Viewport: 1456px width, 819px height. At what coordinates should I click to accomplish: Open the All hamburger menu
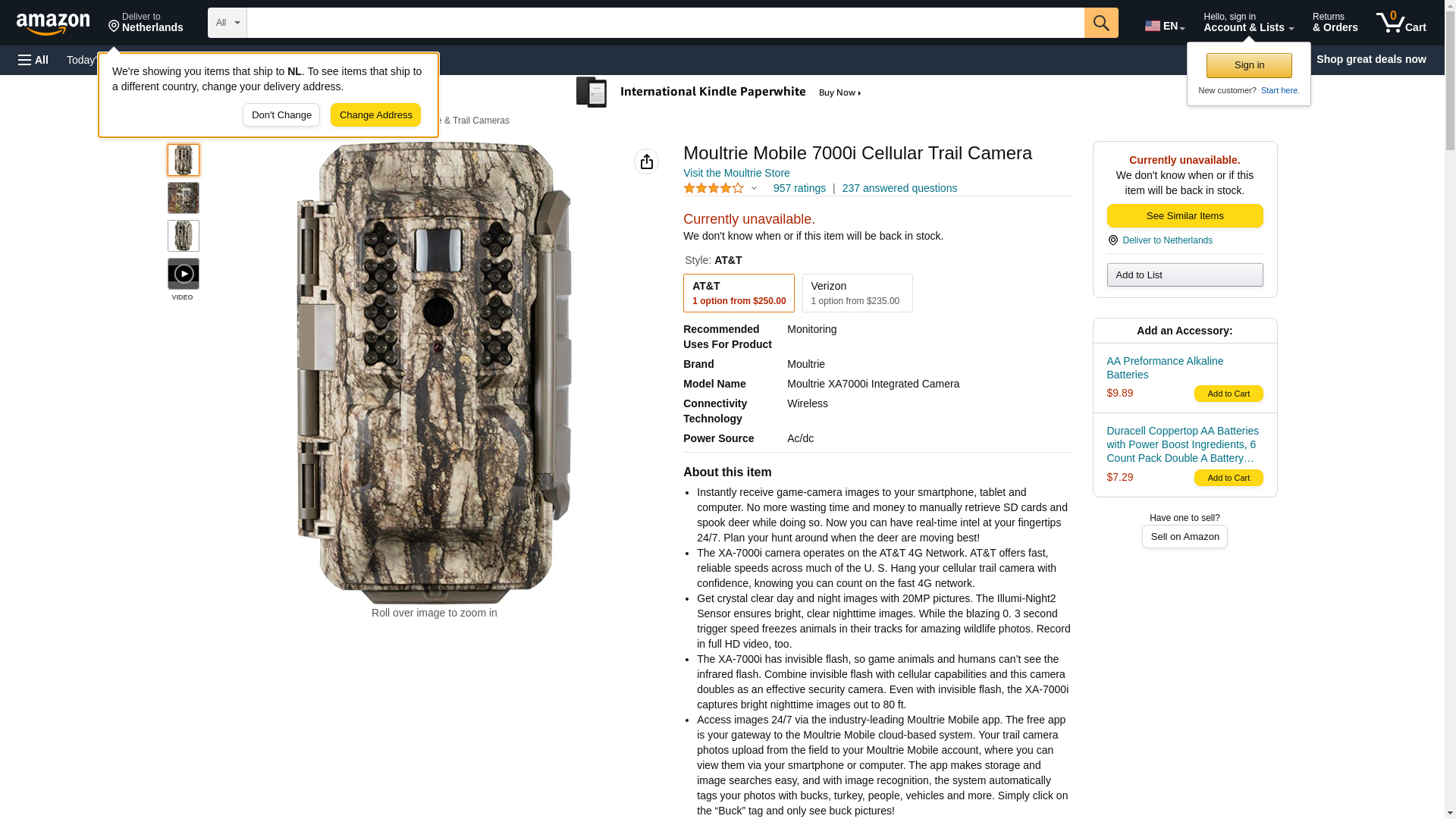(x=33, y=60)
